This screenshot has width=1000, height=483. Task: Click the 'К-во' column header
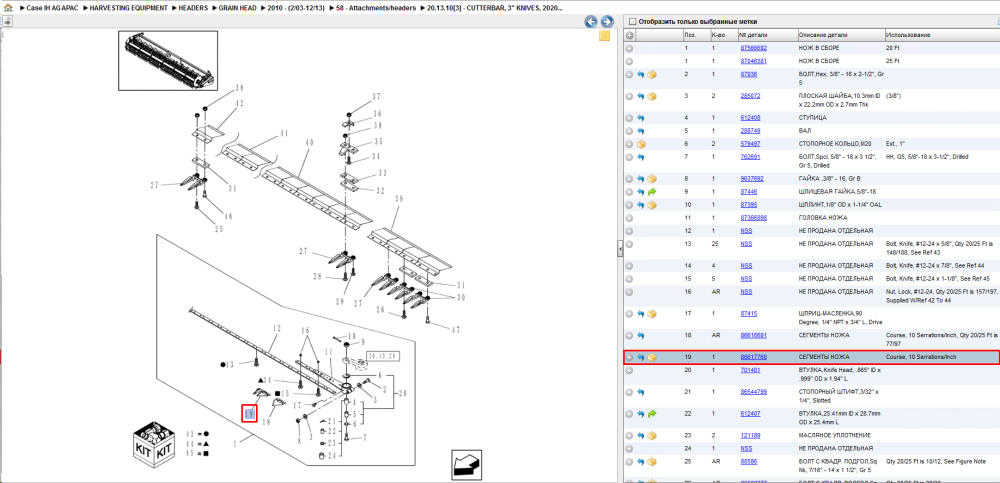coord(723,35)
